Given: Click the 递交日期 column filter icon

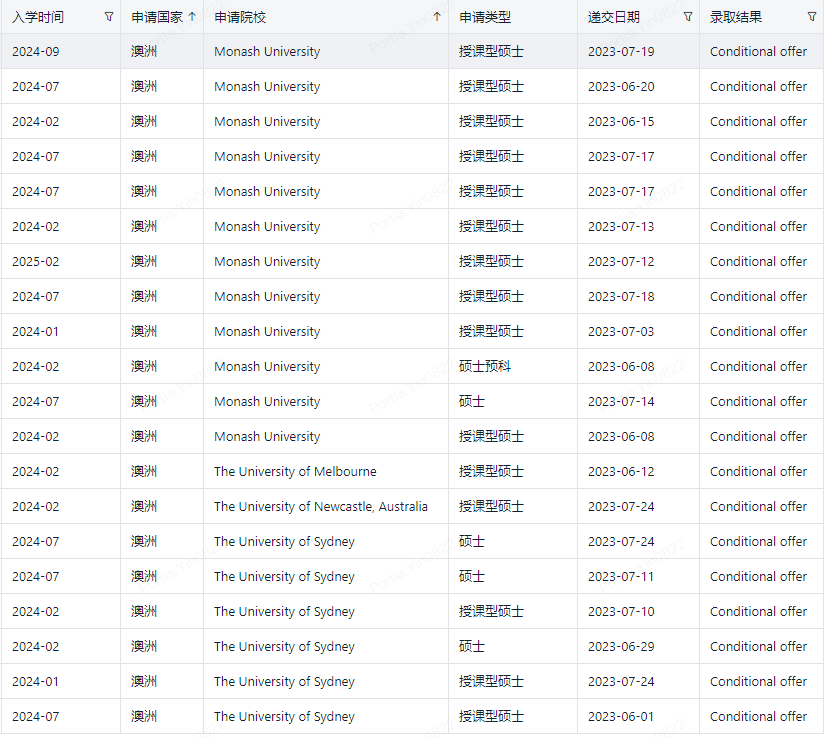Looking at the screenshot, I should coord(688,17).
